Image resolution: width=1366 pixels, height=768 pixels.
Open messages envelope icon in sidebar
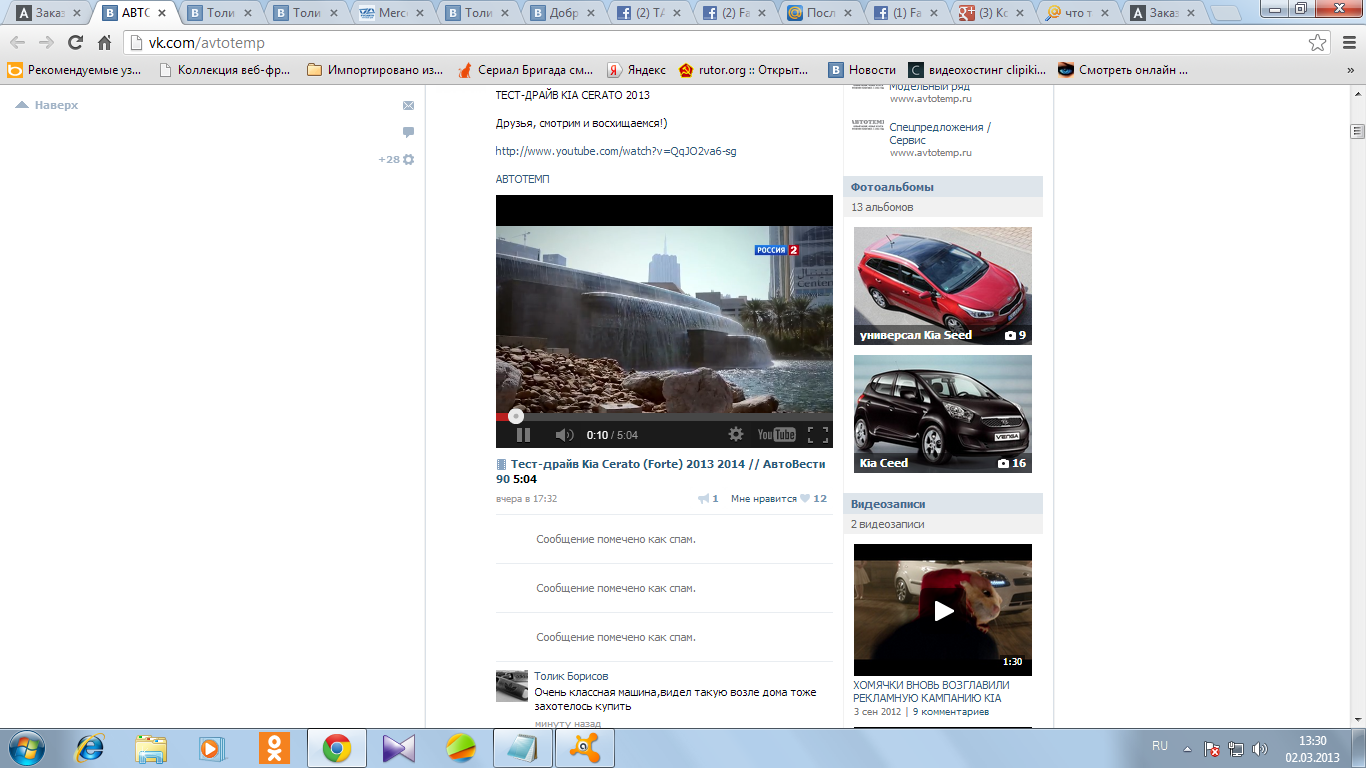(409, 105)
